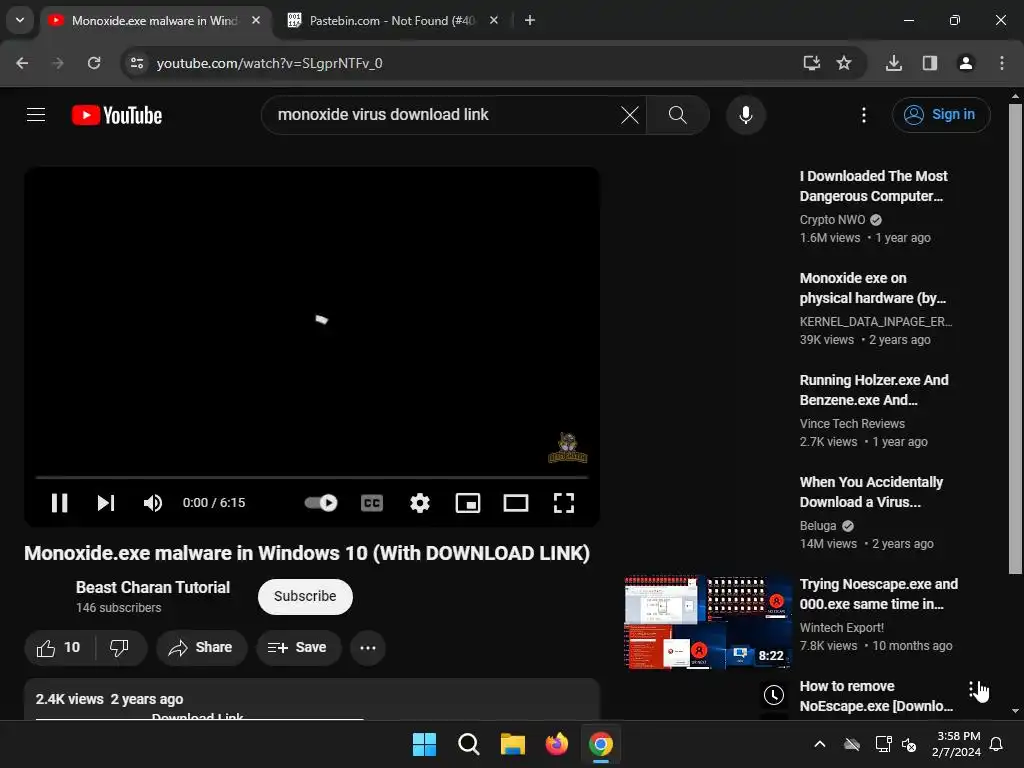Toggle the autoplay switch in player

click(x=321, y=503)
